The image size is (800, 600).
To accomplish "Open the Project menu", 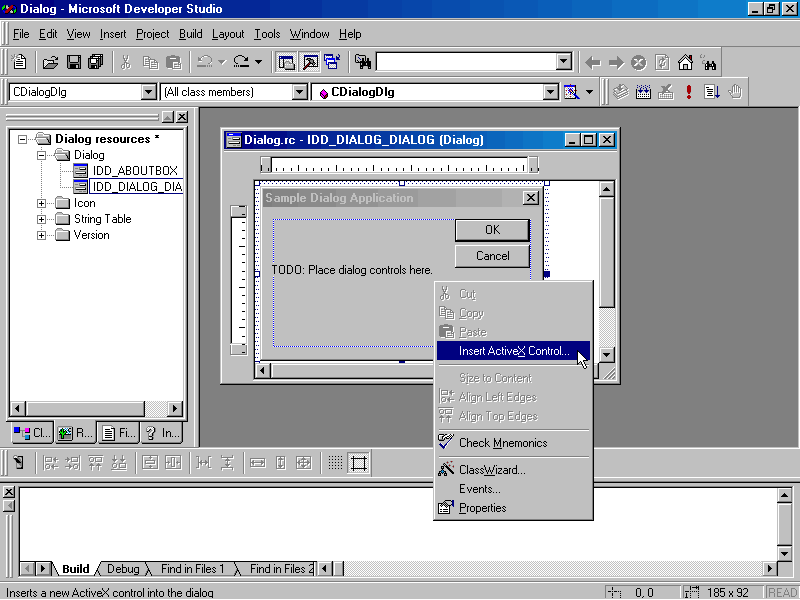I will (x=153, y=34).
